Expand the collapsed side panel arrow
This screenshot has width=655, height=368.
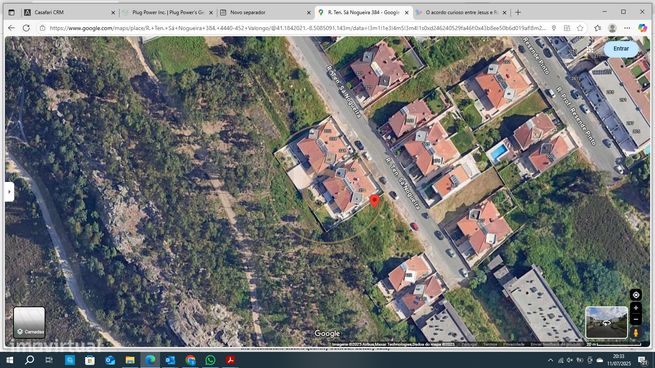9,192
